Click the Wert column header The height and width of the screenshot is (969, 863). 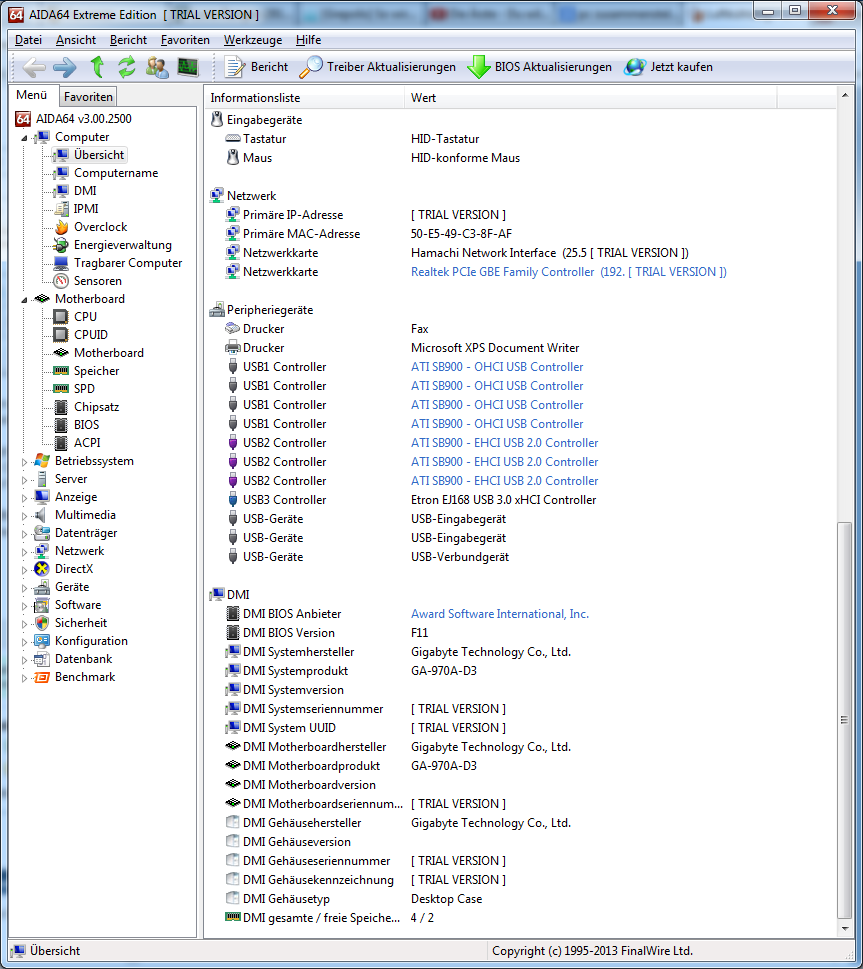tap(590, 98)
